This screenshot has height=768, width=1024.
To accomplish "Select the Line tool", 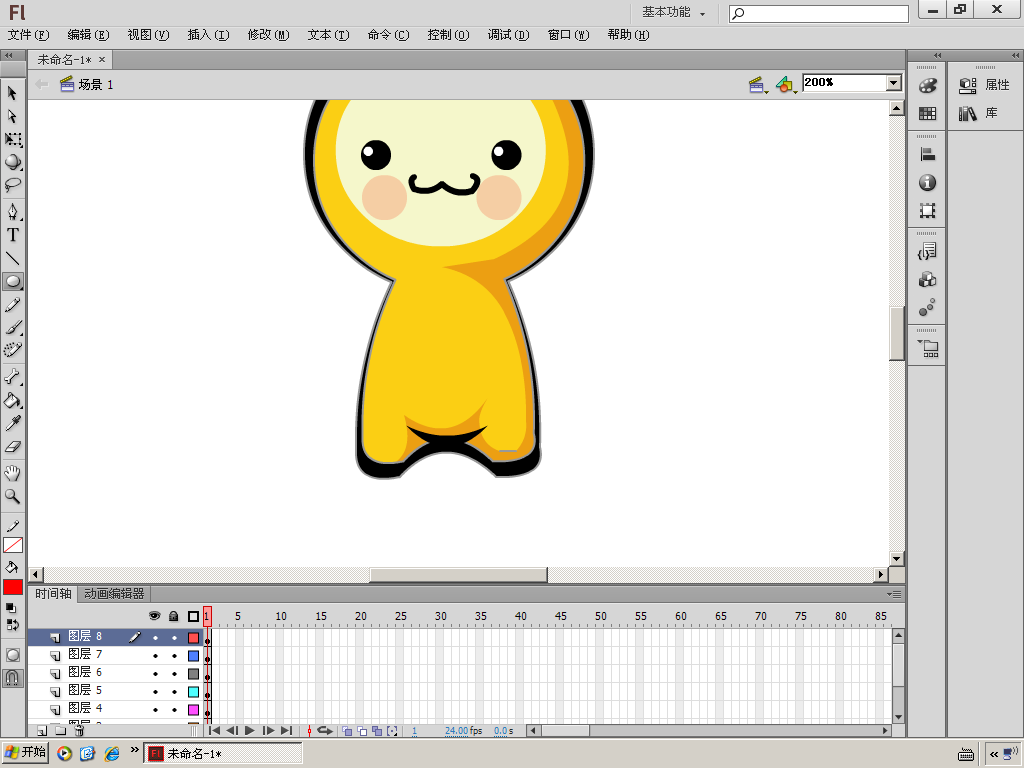I will pos(12,258).
